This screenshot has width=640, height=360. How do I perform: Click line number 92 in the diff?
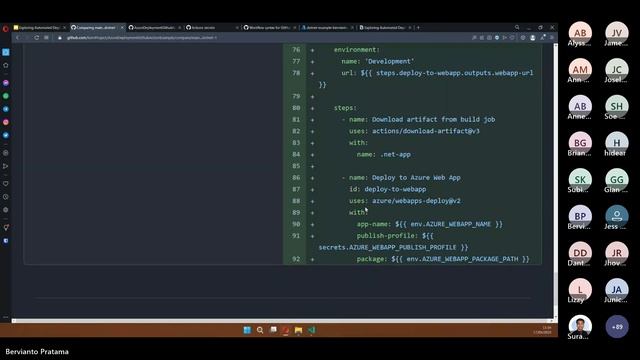click(296, 259)
